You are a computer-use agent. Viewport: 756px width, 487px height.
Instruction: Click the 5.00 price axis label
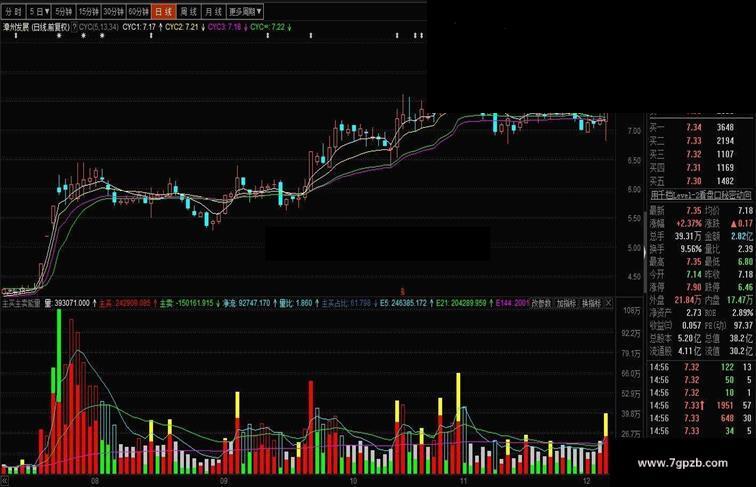pos(634,248)
